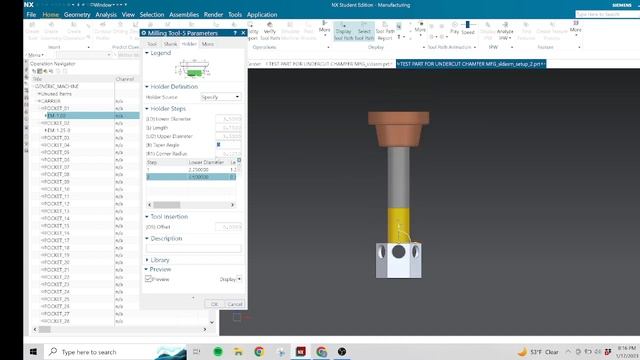Switch to the Holder tab
The height and width of the screenshot is (360, 640).
[x=189, y=44]
